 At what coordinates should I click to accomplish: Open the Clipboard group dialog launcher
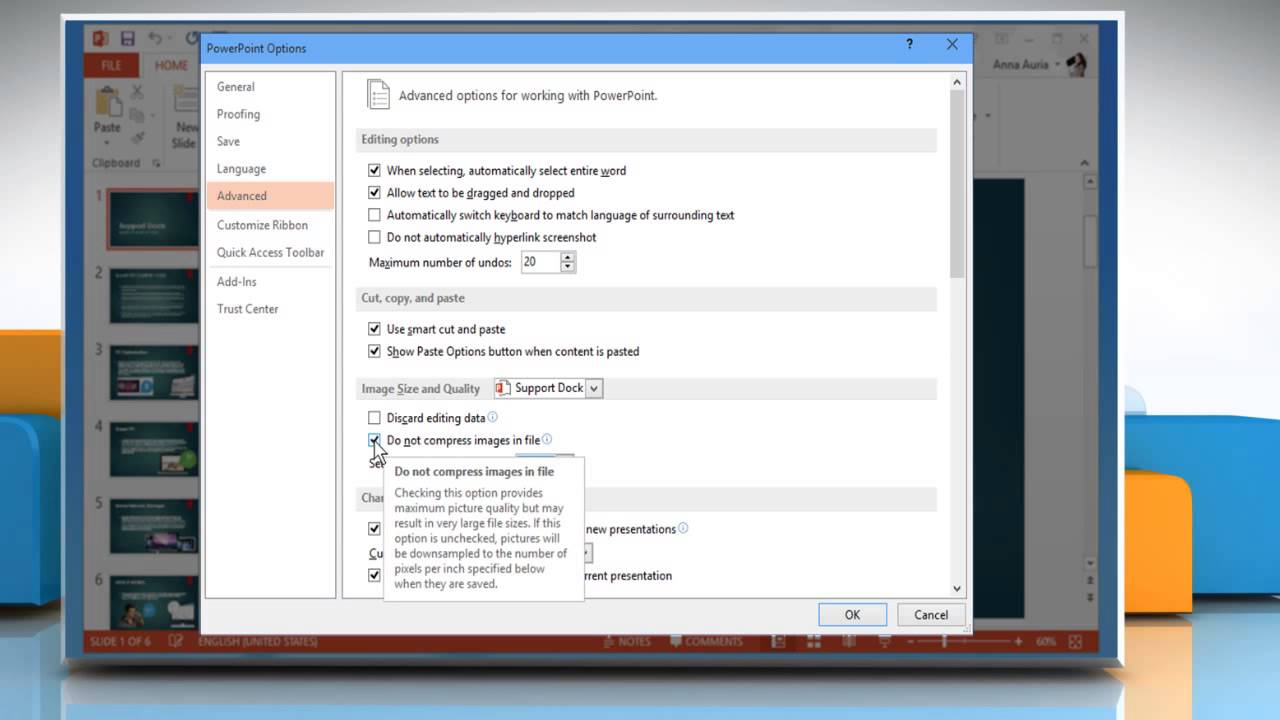(x=156, y=163)
